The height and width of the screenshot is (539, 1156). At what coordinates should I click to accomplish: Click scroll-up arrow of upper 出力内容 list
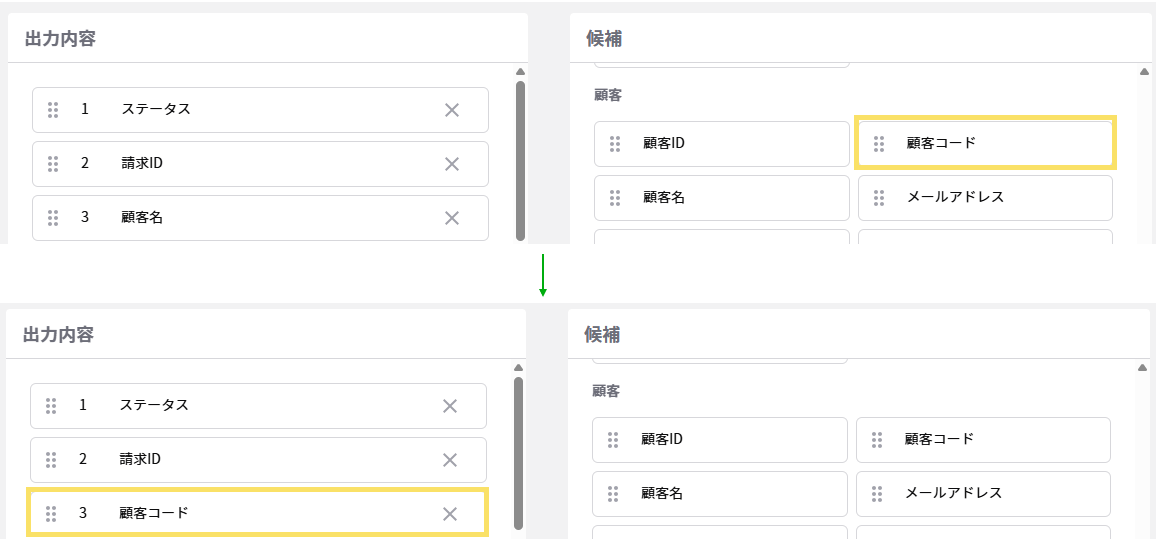[x=520, y=72]
